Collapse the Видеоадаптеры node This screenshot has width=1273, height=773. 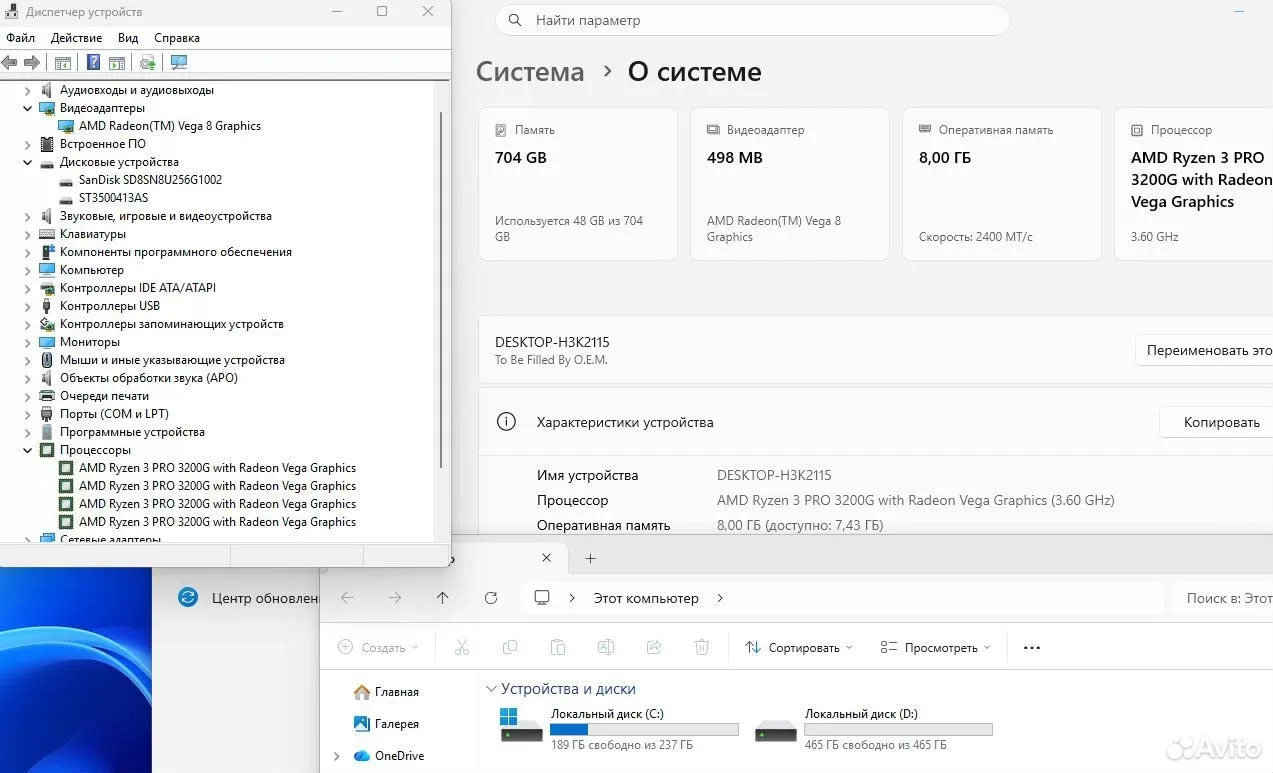pyautogui.click(x=28, y=108)
